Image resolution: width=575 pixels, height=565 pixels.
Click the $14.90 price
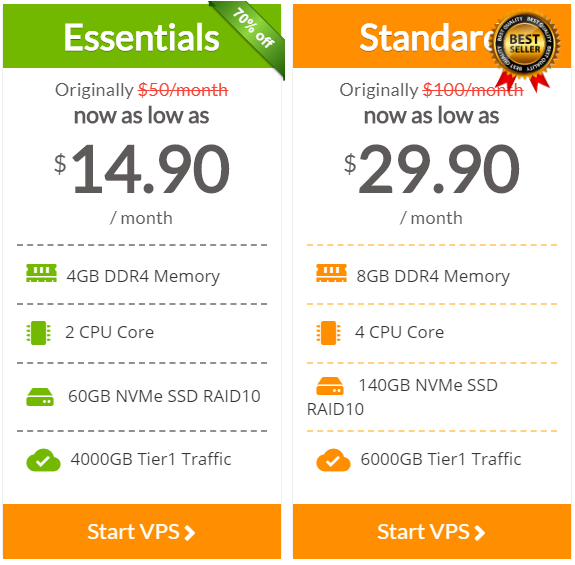(x=142, y=169)
